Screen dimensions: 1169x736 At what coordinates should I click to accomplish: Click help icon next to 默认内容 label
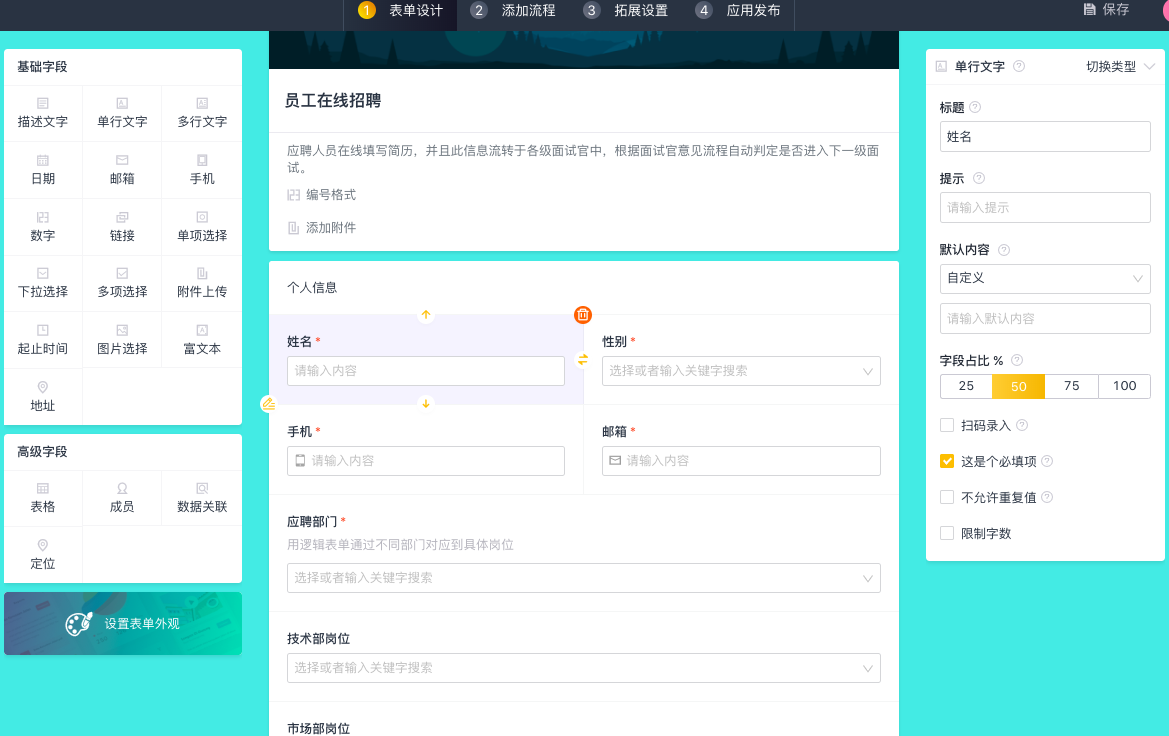tap(1004, 250)
